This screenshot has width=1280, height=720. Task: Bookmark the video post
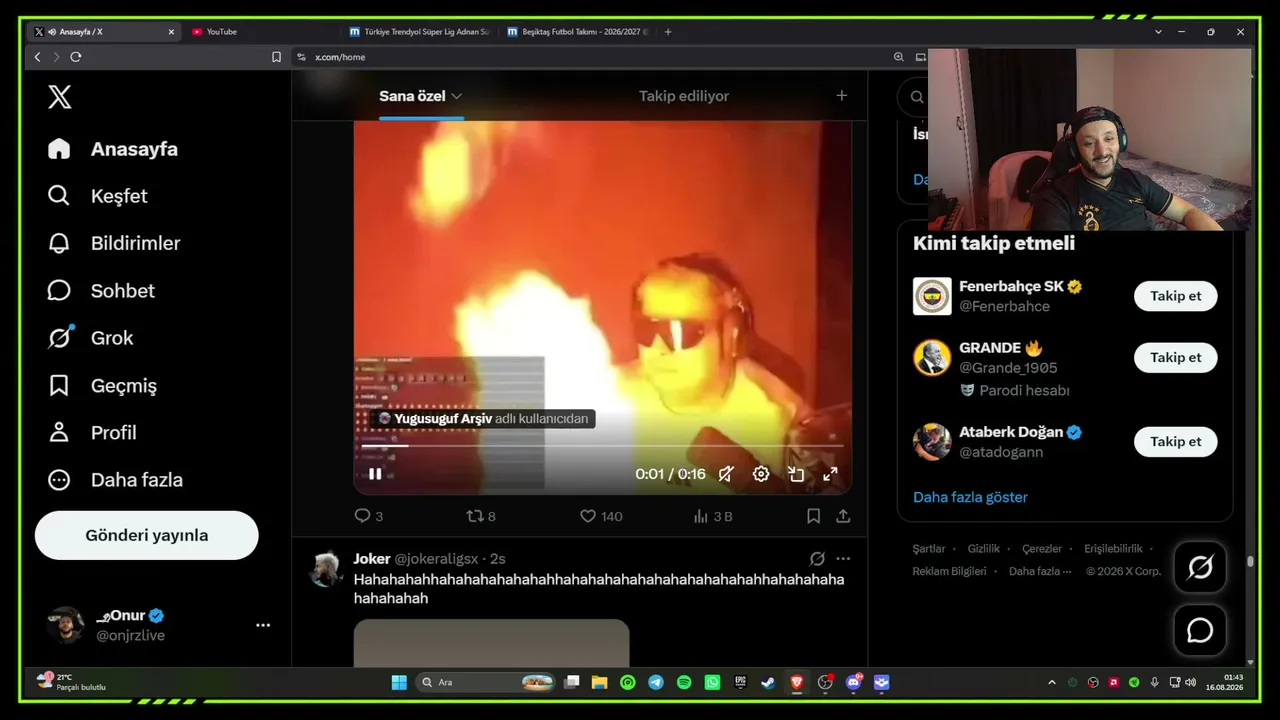tap(814, 516)
